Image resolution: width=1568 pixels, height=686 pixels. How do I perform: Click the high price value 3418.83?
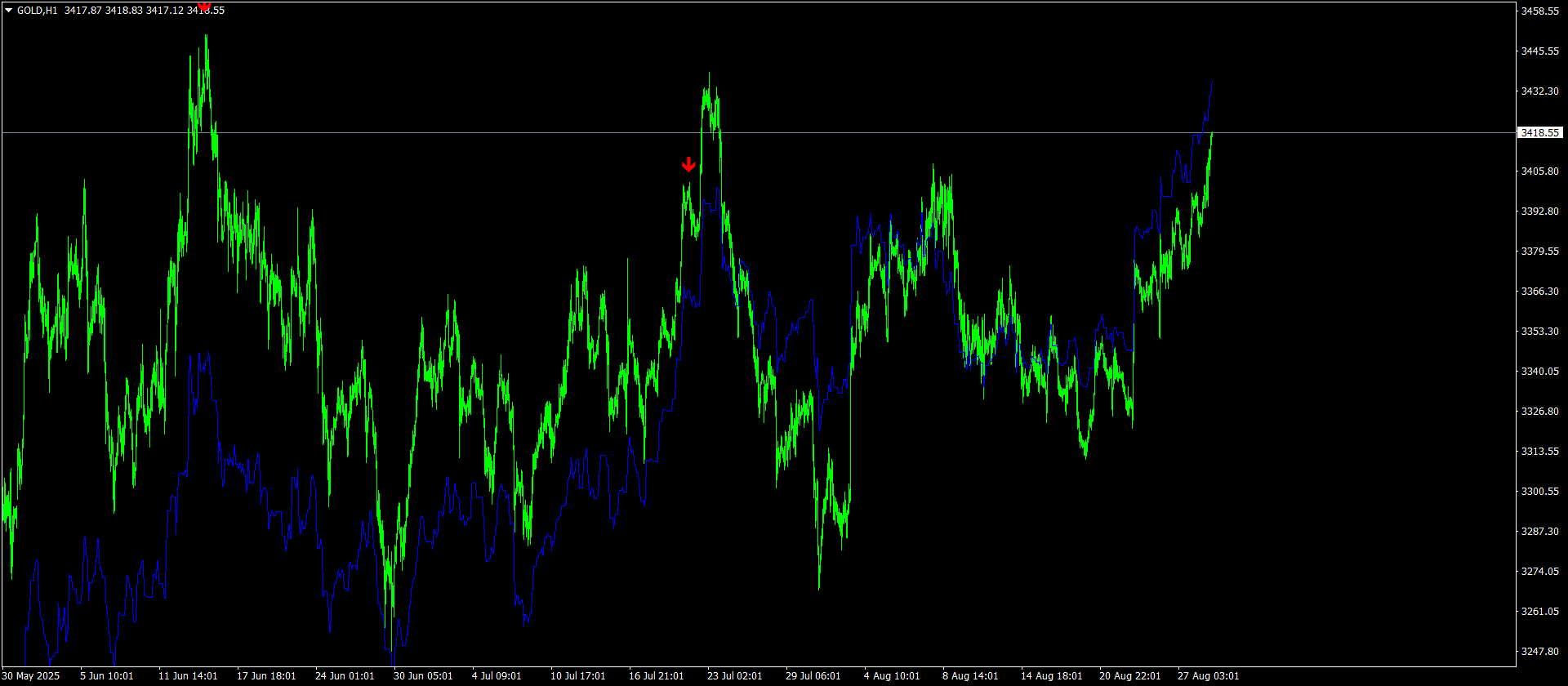click(x=123, y=11)
